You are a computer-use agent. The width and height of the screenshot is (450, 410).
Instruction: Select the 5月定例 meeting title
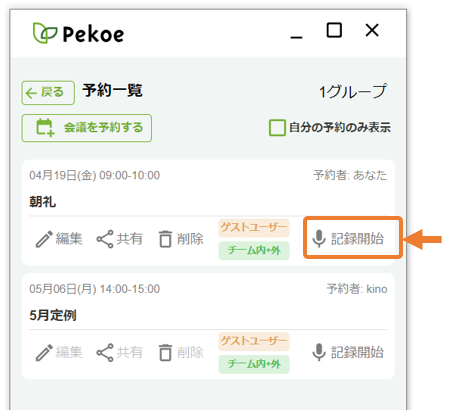coord(53,315)
